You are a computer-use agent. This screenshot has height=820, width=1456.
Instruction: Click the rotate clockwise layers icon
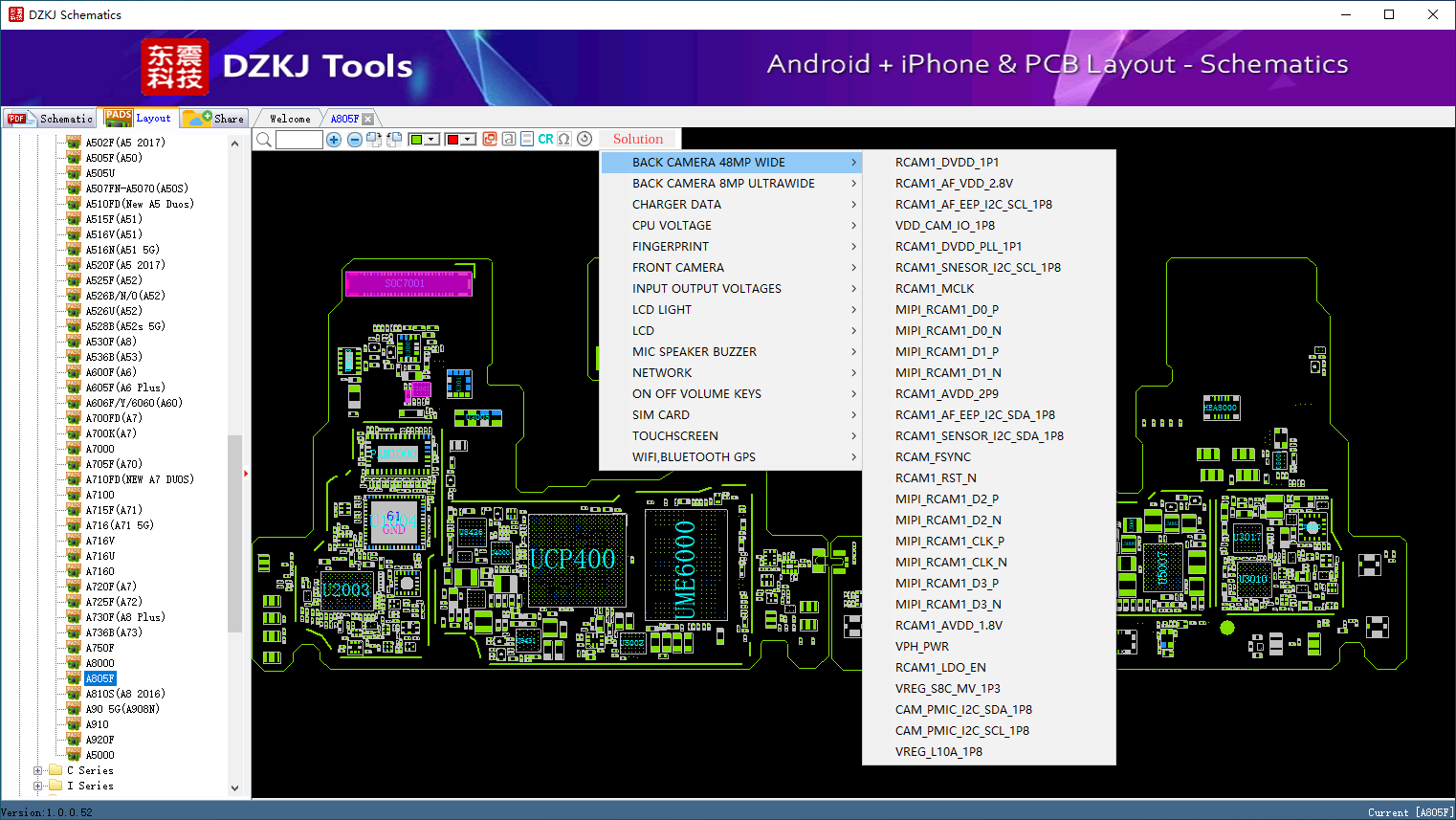(374, 140)
